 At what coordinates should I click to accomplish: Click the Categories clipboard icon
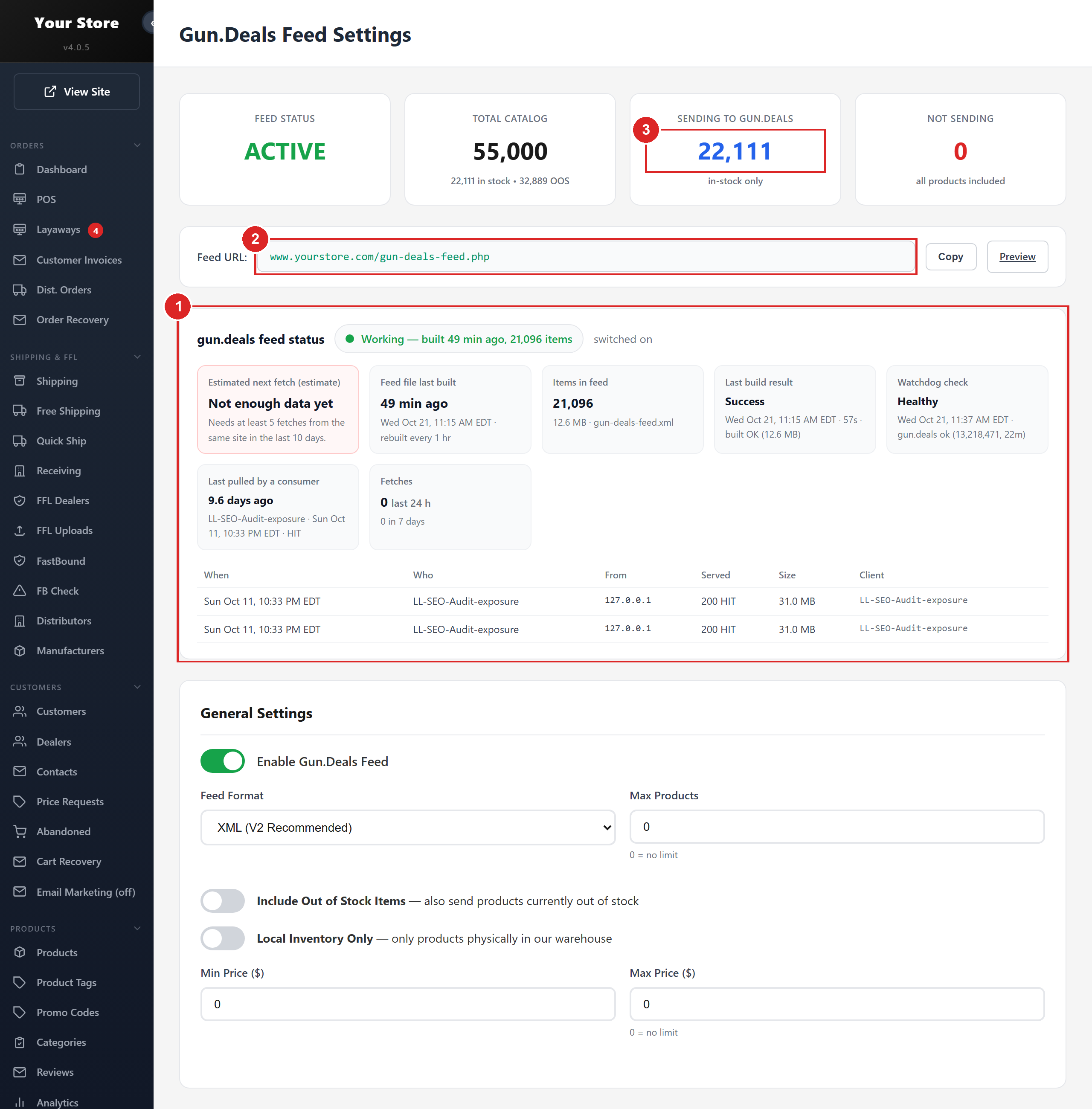[20, 1042]
